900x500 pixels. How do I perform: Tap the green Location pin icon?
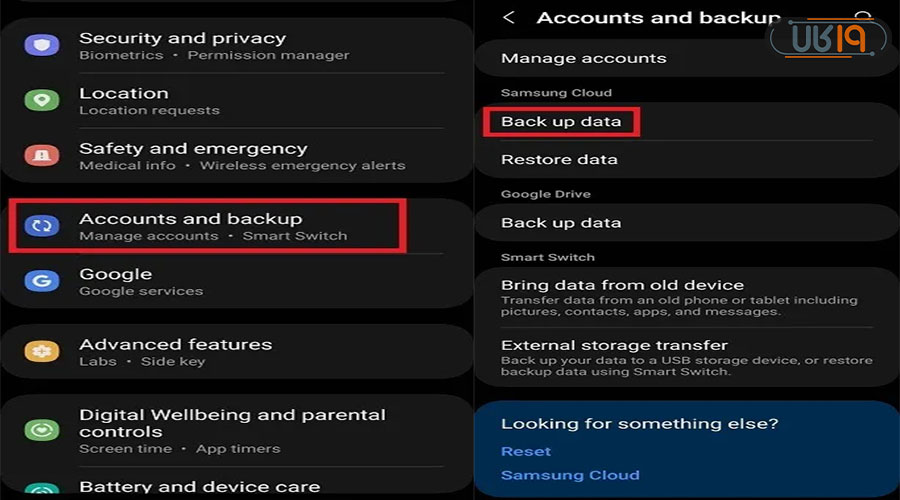click(42, 101)
